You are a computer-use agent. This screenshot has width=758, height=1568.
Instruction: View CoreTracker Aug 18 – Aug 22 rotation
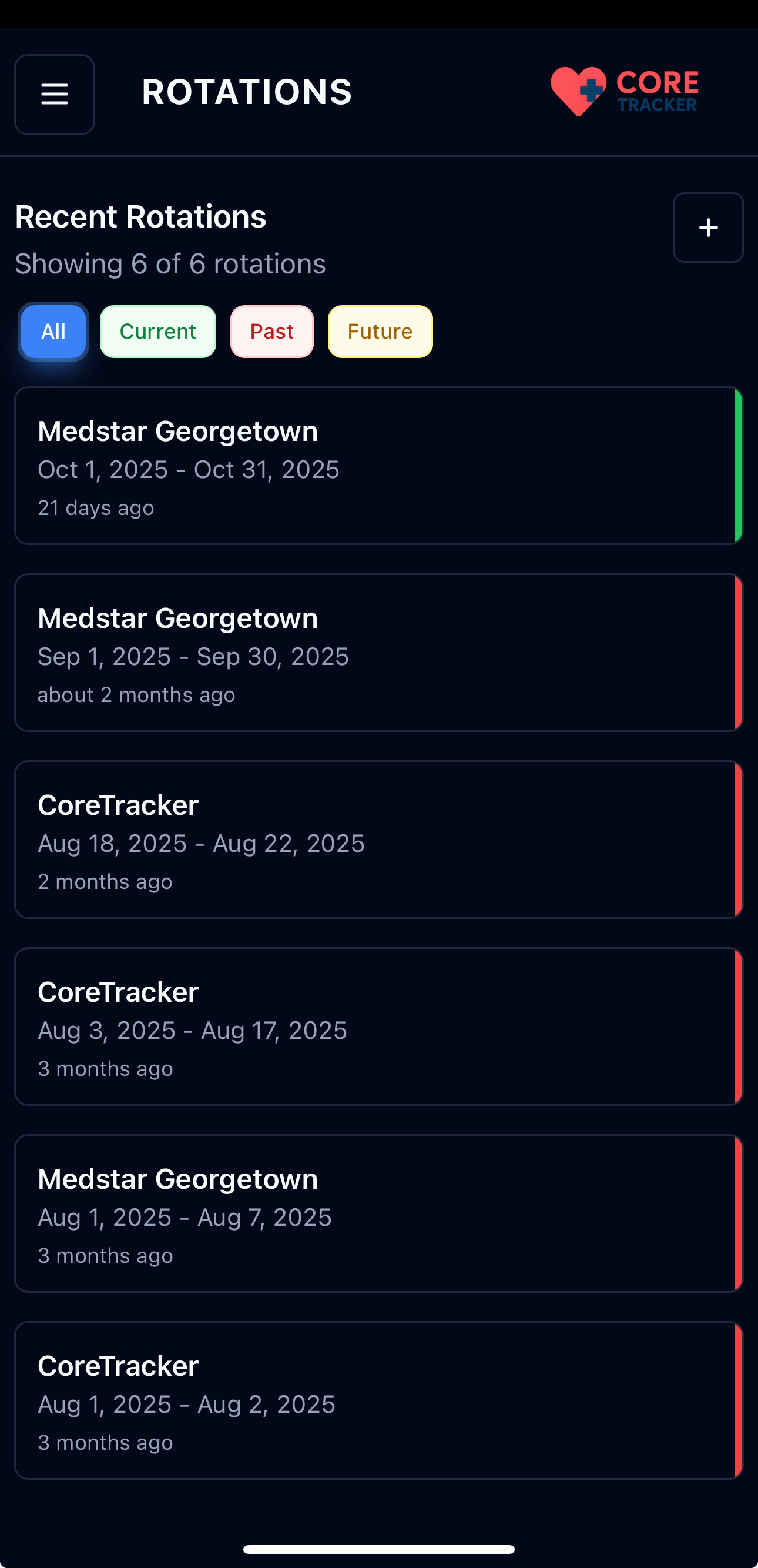pos(365,840)
